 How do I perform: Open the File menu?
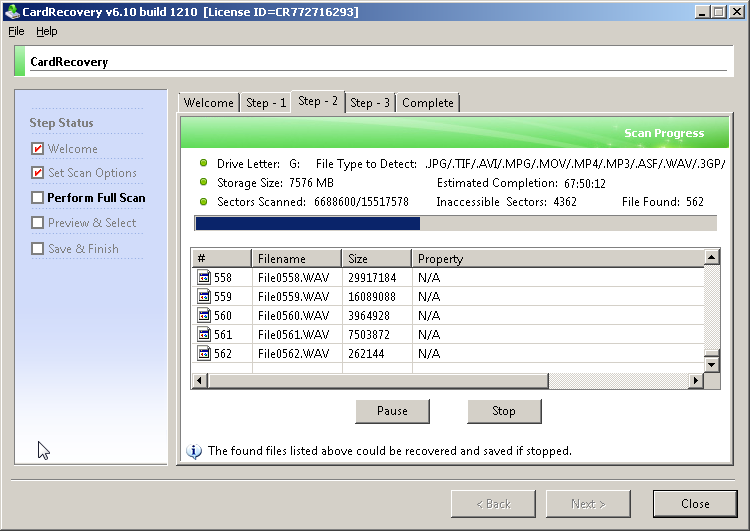[x=16, y=31]
